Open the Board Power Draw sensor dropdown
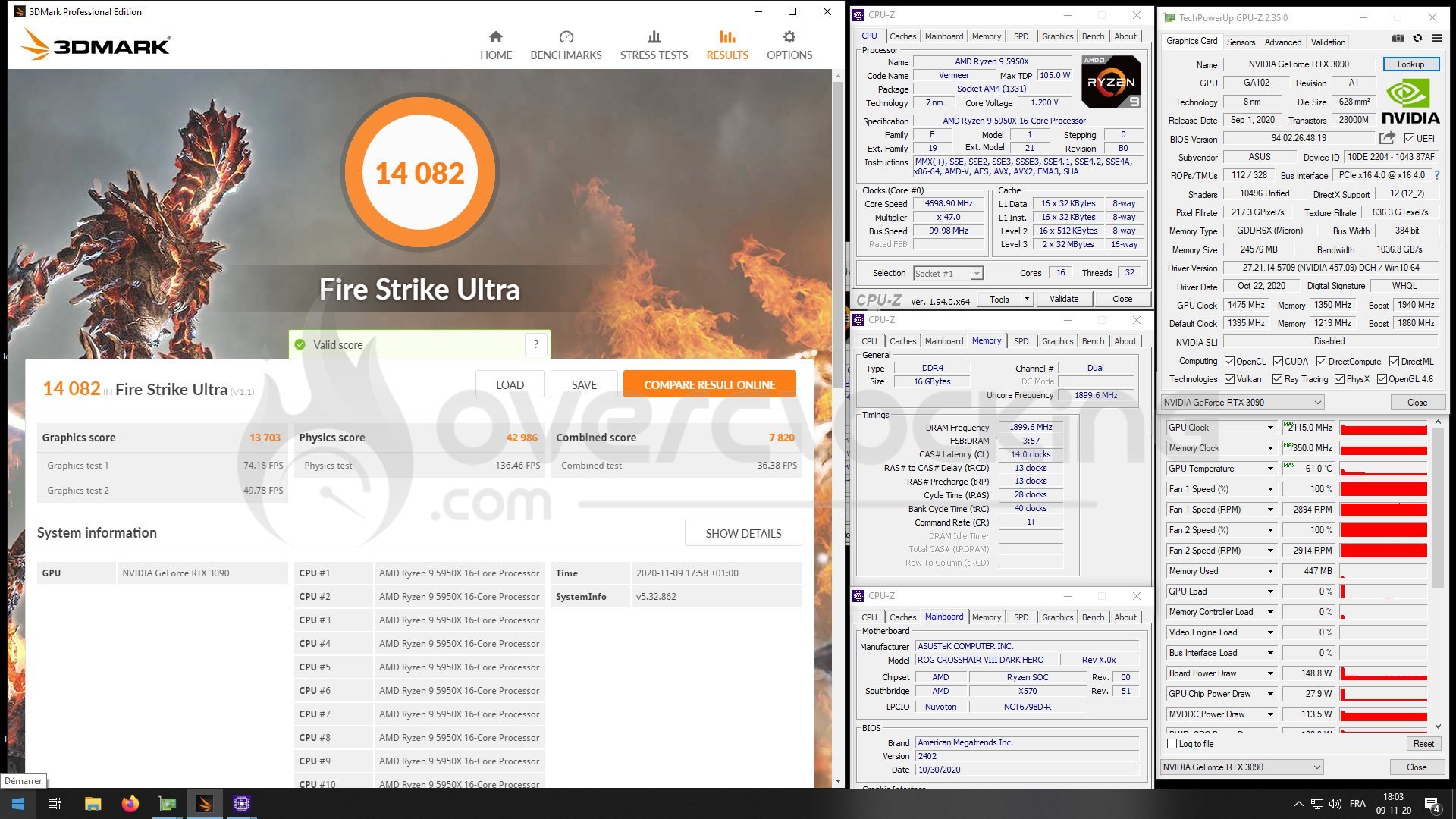This screenshot has height=819, width=1456. (1270, 673)
